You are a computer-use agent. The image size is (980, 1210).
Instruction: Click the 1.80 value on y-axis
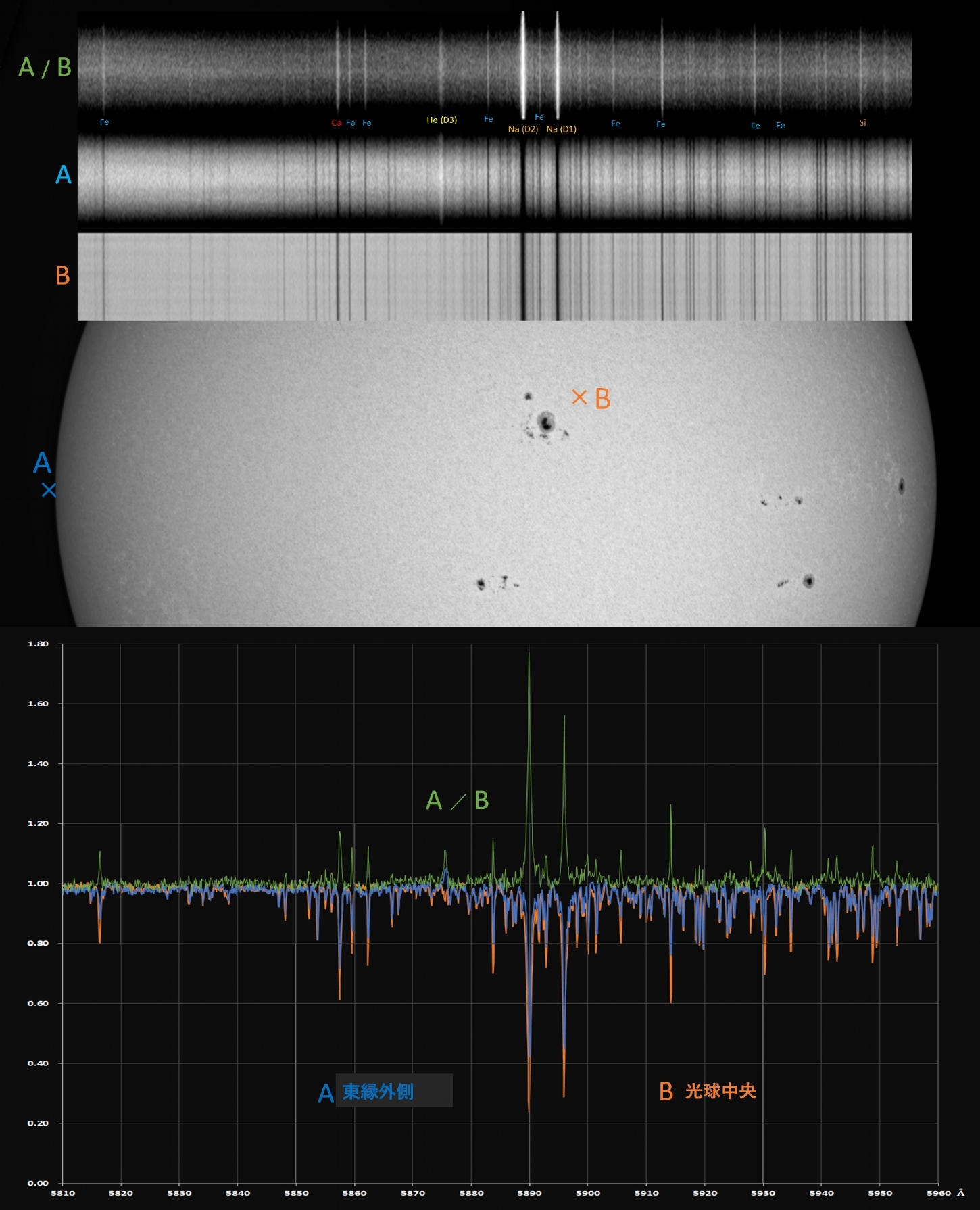click(x=38, y=644)
